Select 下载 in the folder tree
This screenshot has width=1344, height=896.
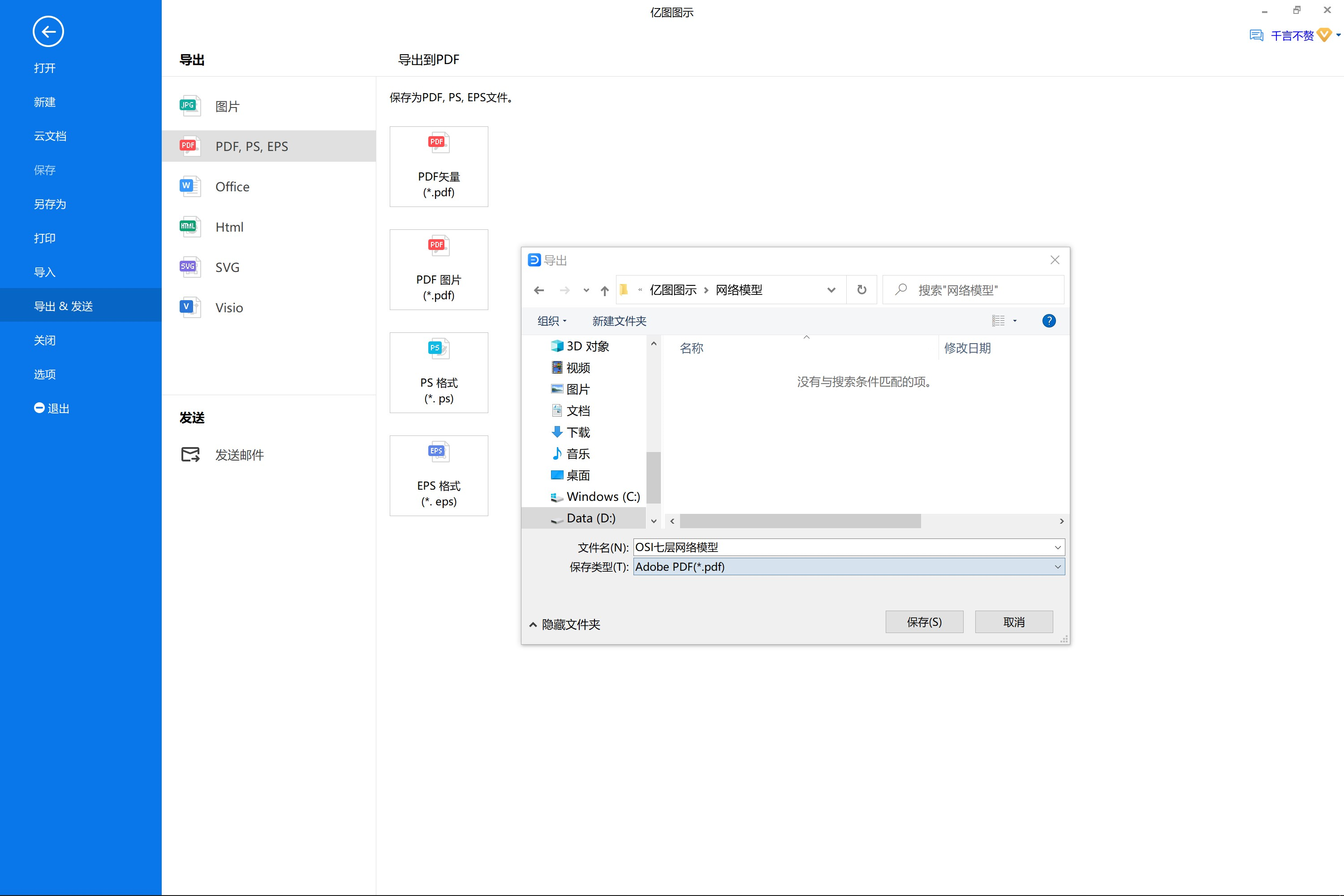[x=570, y=432]
